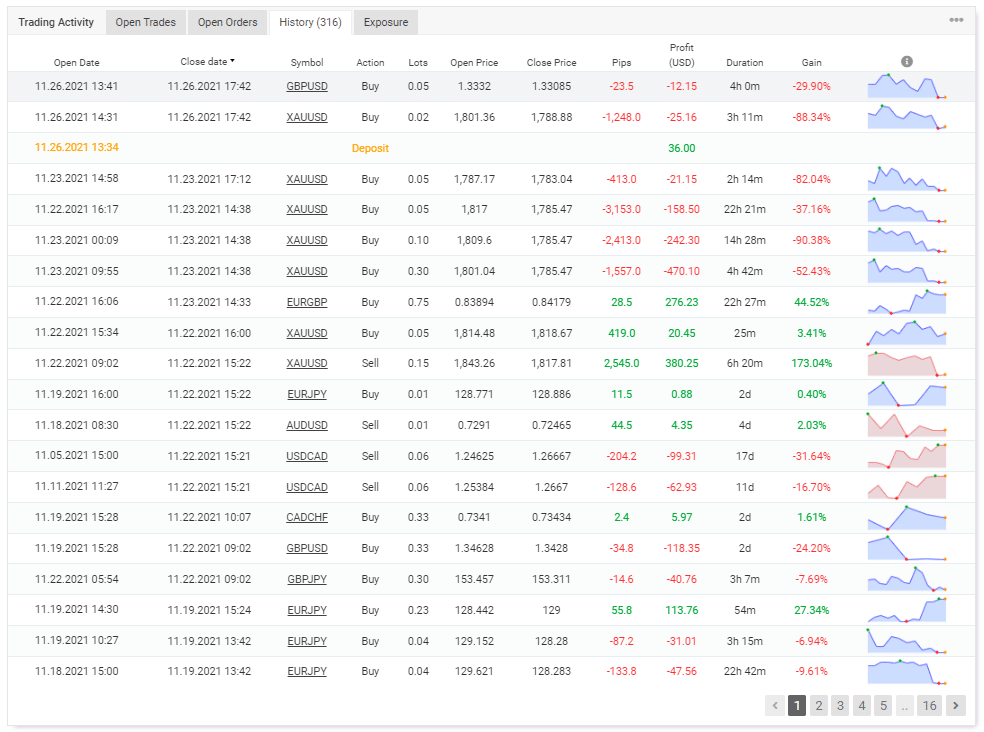Open sparkline chart for first GBPUSD trade

(906, 86)
